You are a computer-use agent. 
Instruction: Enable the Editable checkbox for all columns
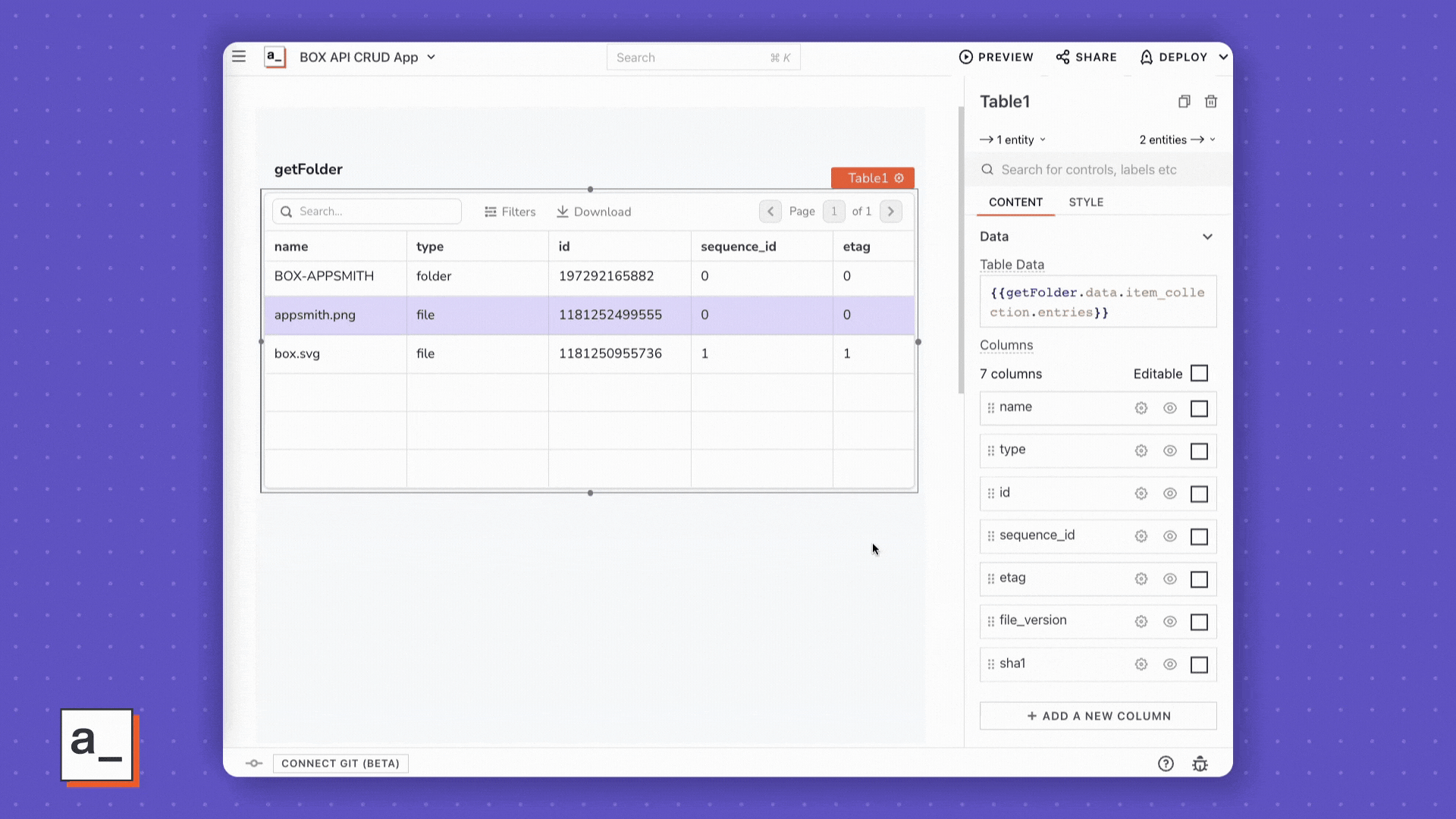point(1199,374)
